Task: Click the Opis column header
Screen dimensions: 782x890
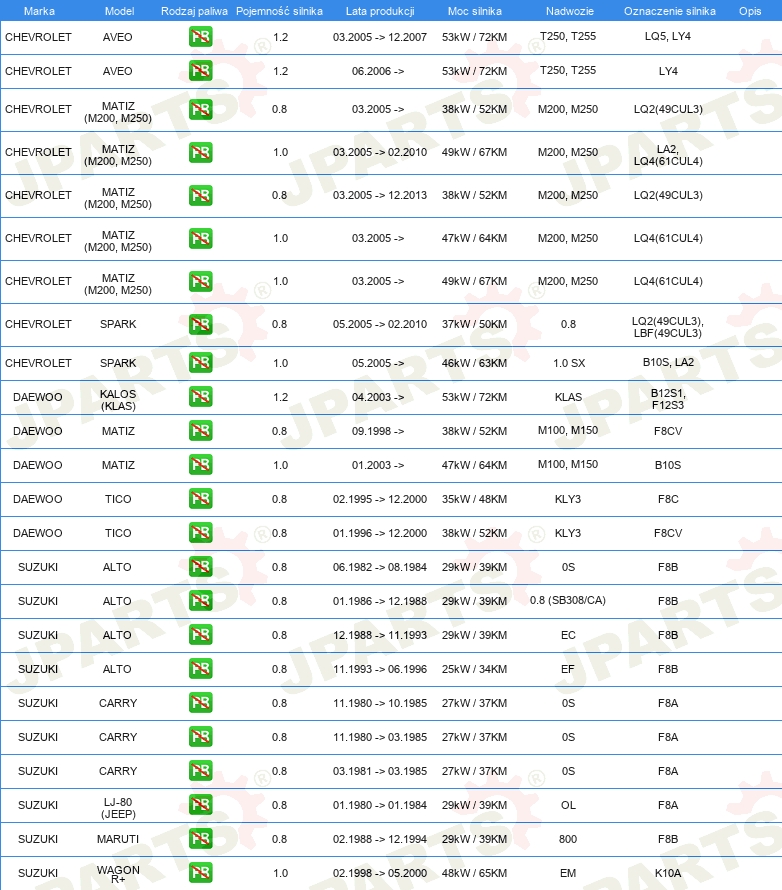Action: click(x=750, y=11)
